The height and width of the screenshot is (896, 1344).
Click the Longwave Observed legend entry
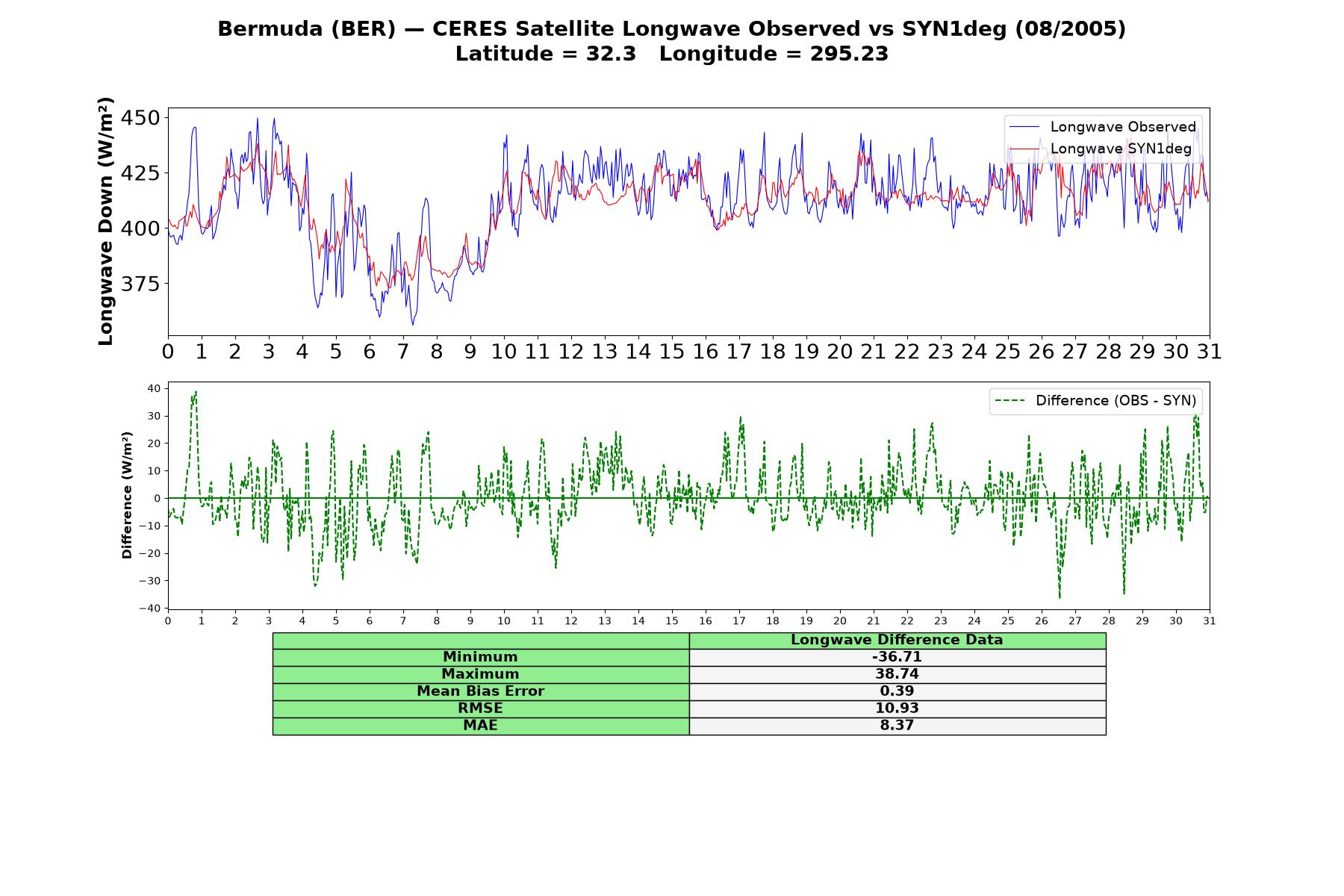coord(1102,127)
